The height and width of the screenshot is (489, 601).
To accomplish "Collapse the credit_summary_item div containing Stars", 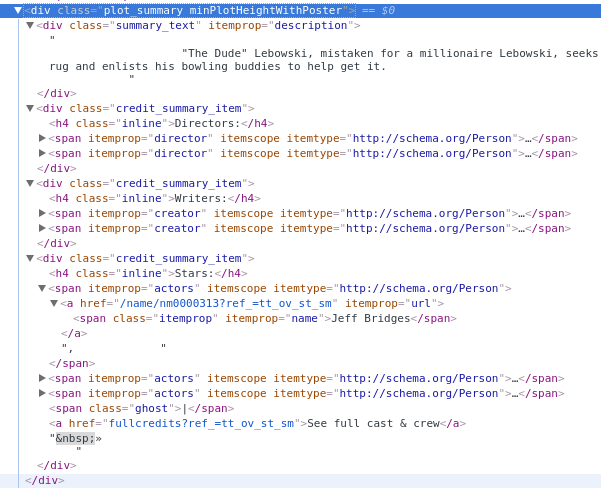I will coord(30,258).
